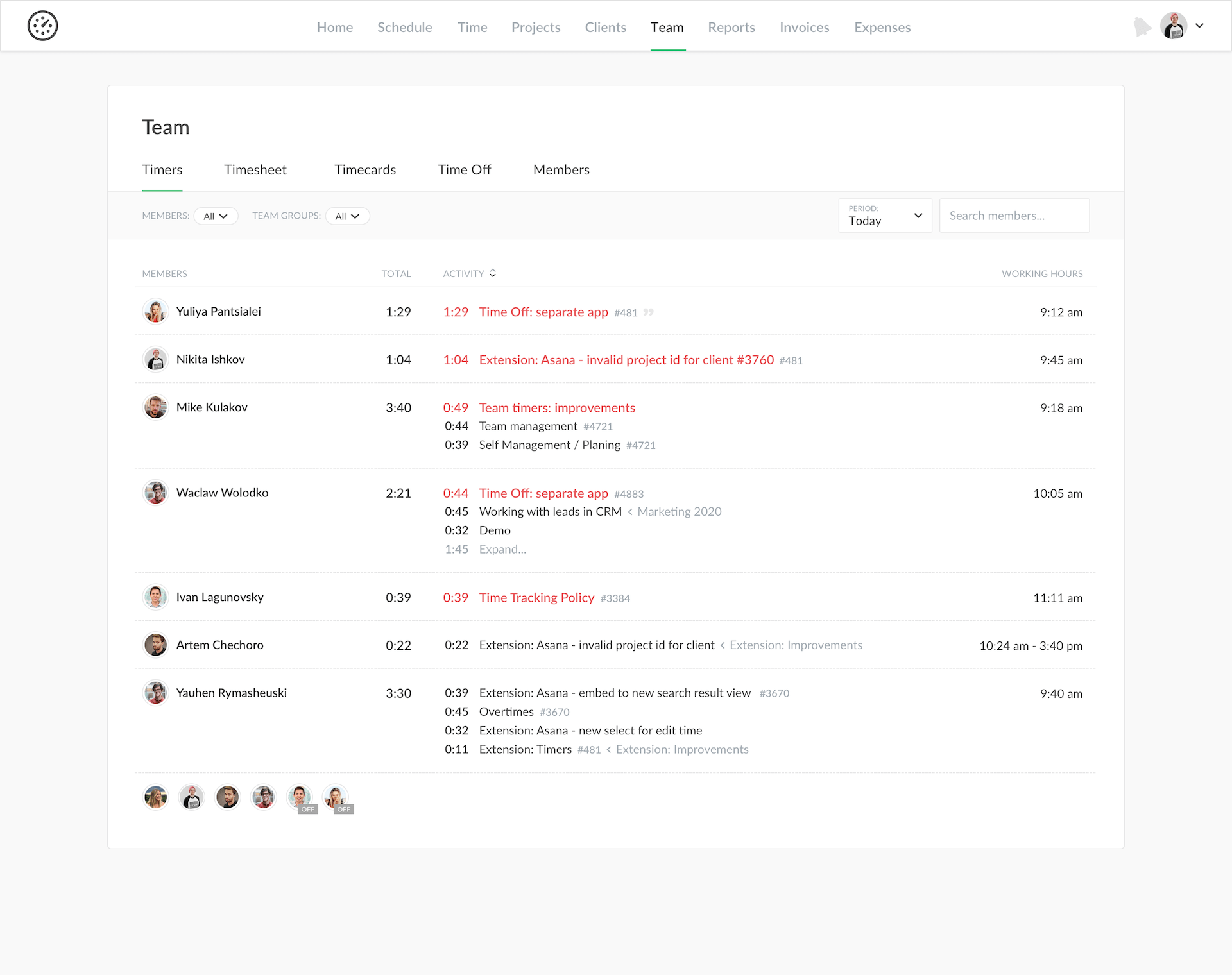Open the Team page

tap(667, 27)
